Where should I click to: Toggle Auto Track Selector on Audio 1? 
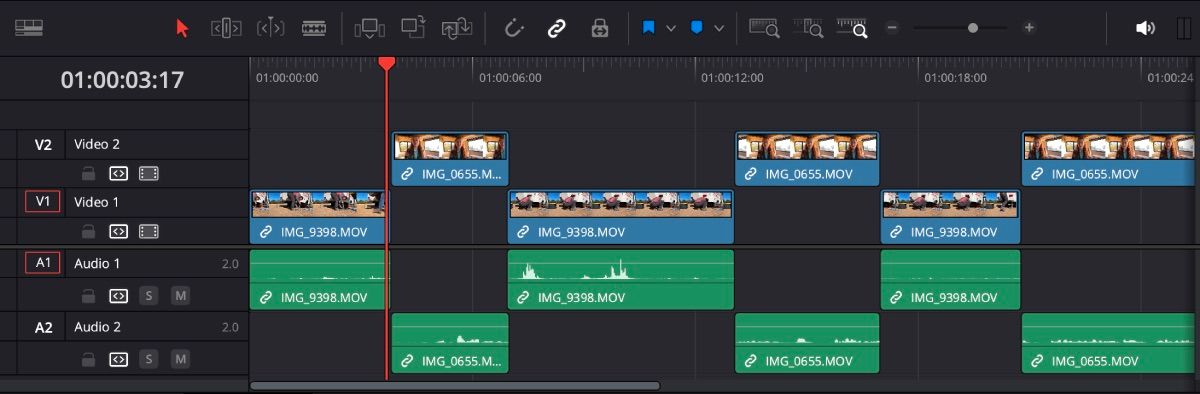(x=119, y=296)
